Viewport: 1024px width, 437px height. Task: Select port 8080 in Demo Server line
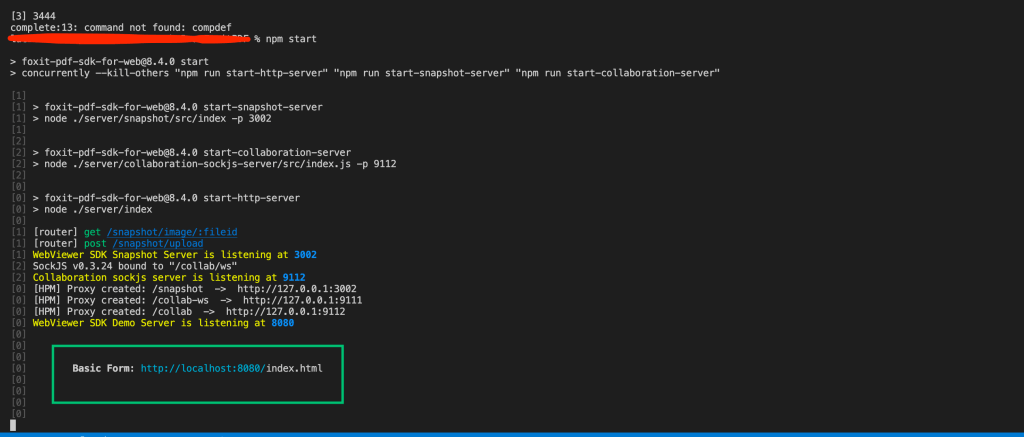(283, 323)
